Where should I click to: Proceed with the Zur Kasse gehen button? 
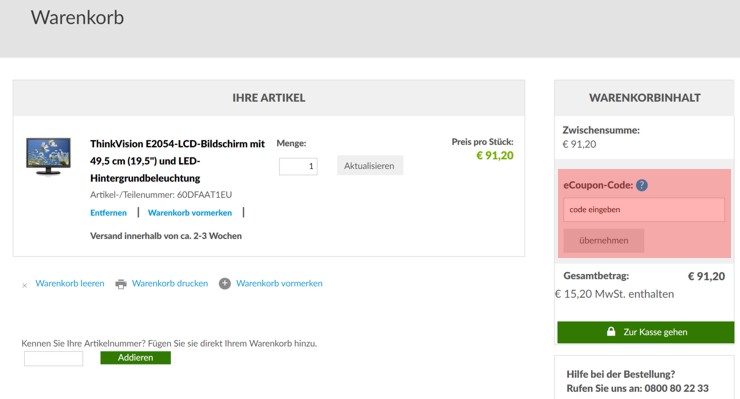646,332
